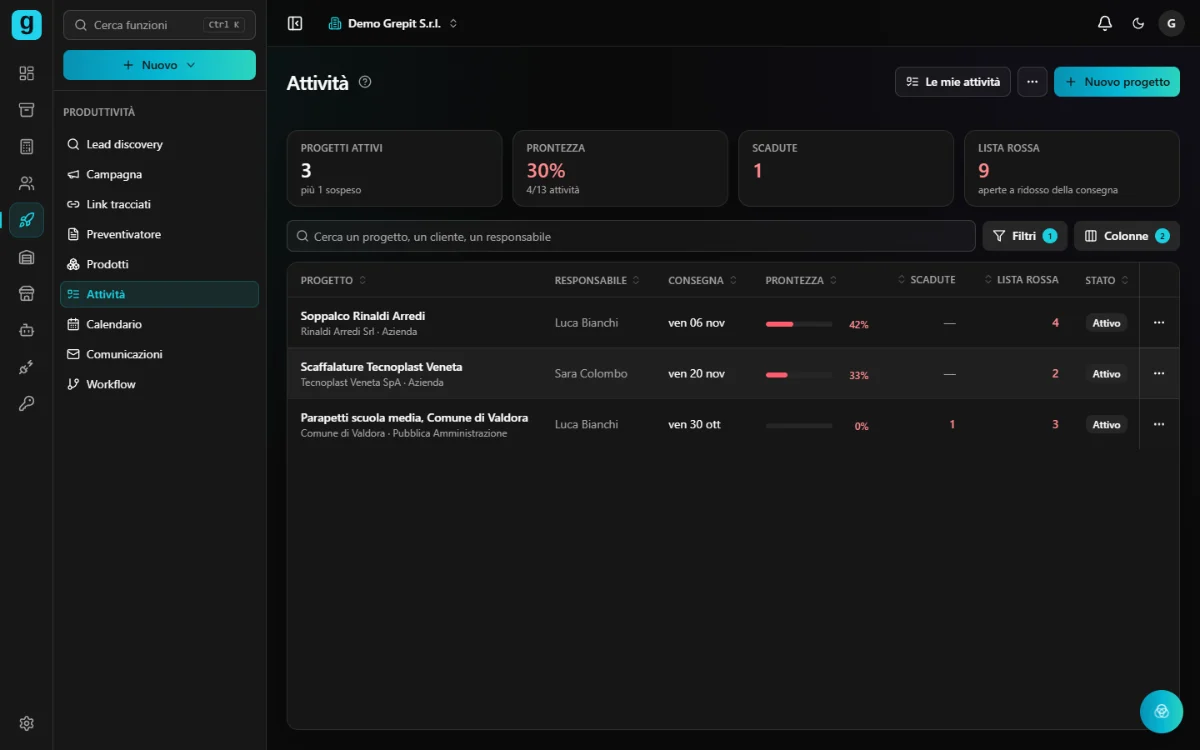Open the key icon in rail

(26, 403)
